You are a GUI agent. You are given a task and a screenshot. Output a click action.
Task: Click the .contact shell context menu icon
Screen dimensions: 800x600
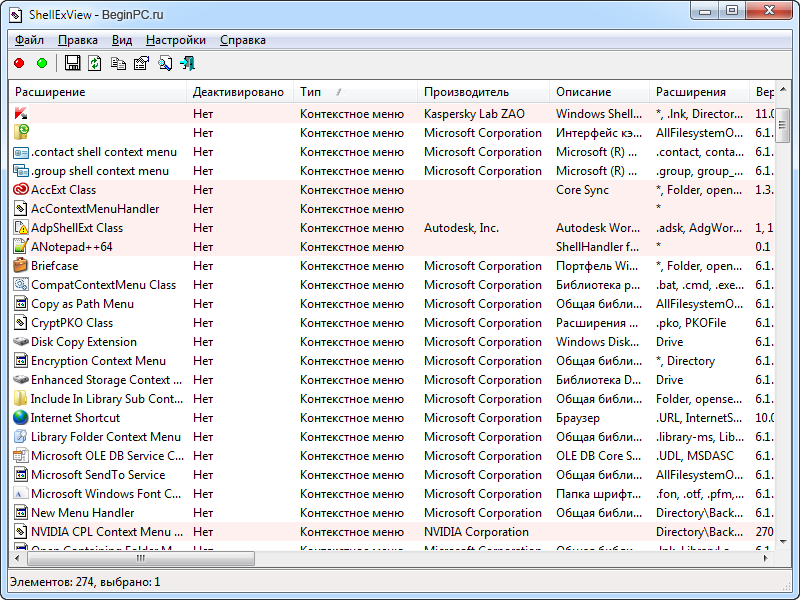click(x=21, y=152)
